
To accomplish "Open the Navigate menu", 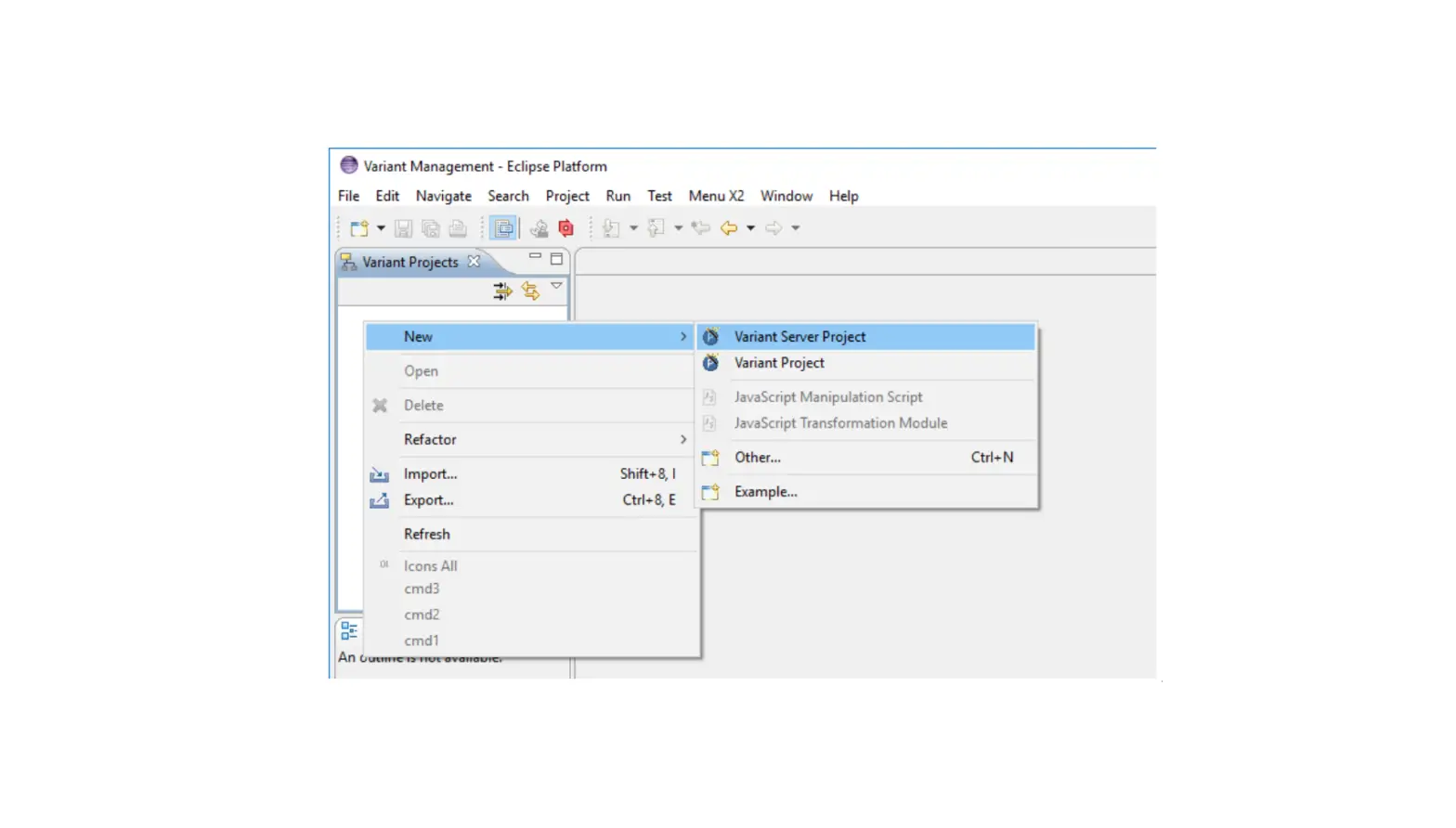I will coord(443,196).
